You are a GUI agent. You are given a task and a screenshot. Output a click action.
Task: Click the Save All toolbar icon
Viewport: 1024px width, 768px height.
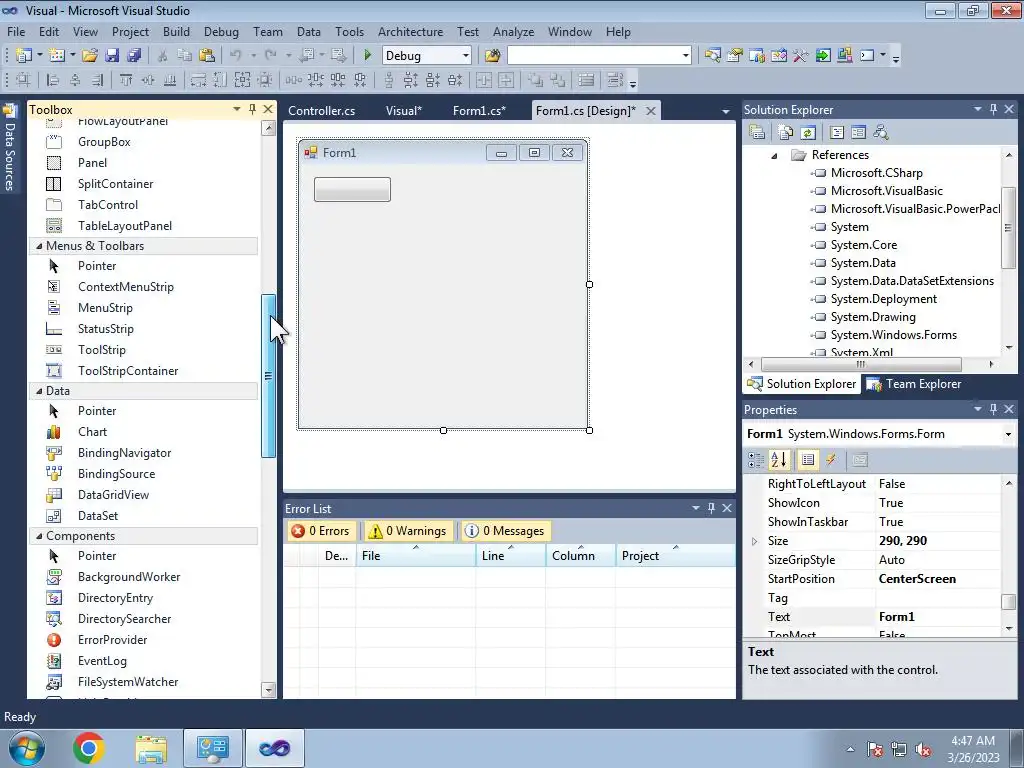(x=134, y=56)
